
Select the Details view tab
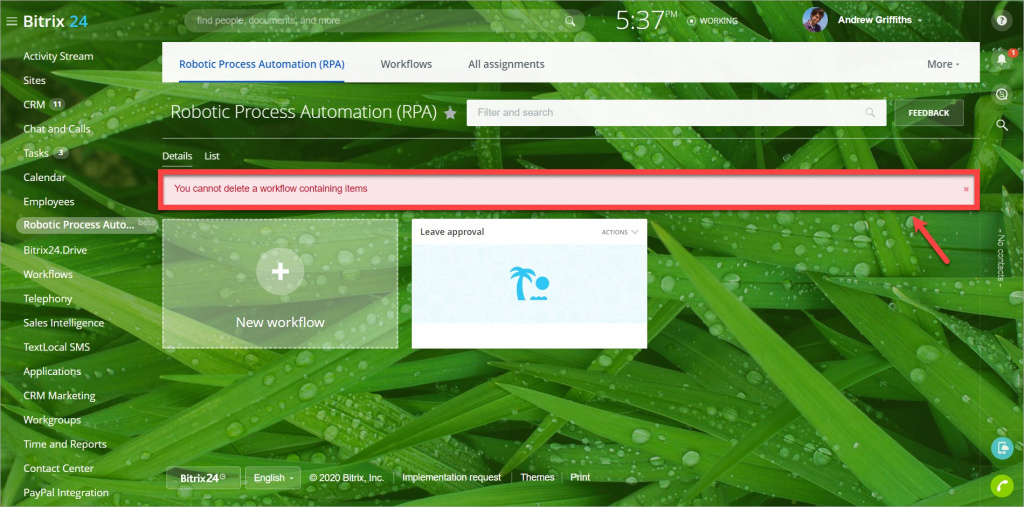click(x=177, y=156)
